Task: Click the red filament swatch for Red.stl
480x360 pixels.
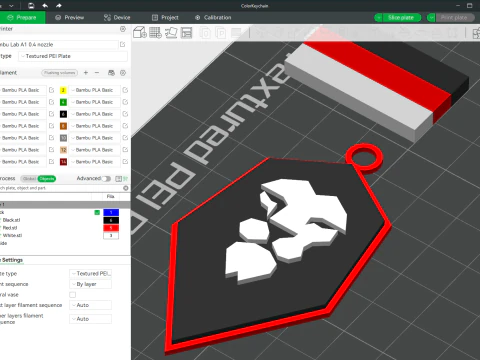Action: (111, 228)
